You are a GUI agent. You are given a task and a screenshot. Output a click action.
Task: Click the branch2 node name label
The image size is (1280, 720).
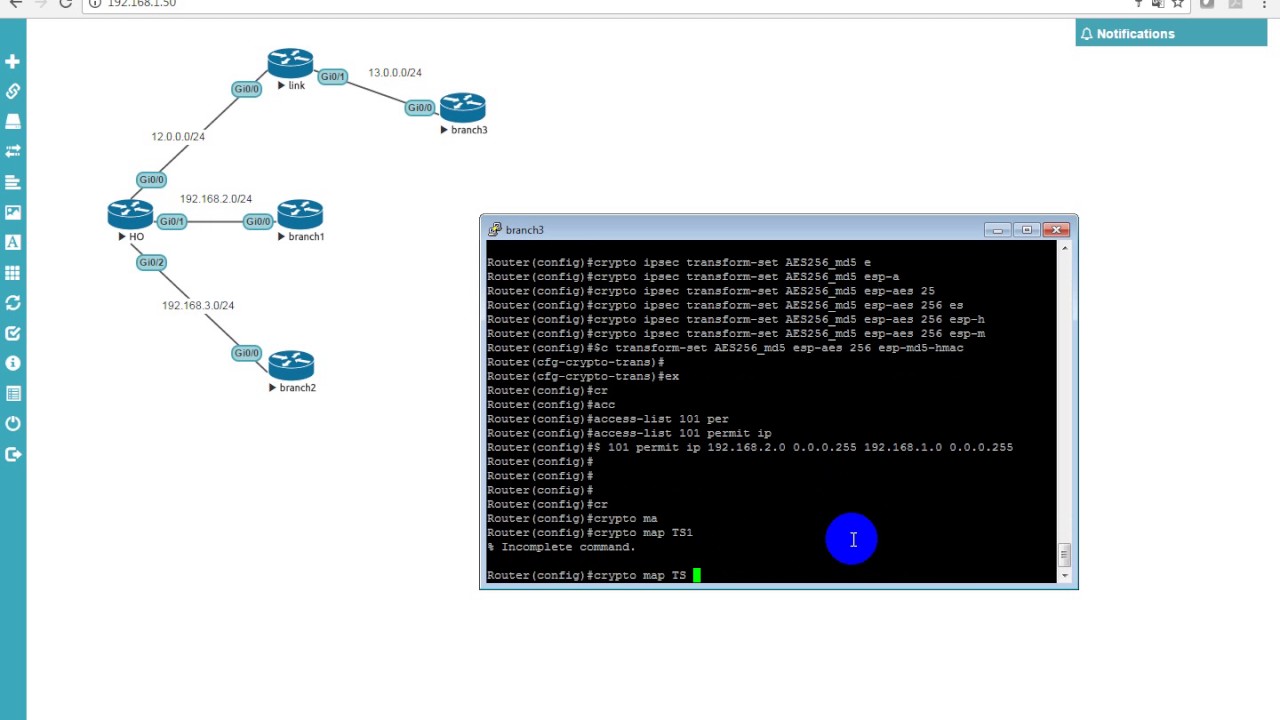click(297, 388)
